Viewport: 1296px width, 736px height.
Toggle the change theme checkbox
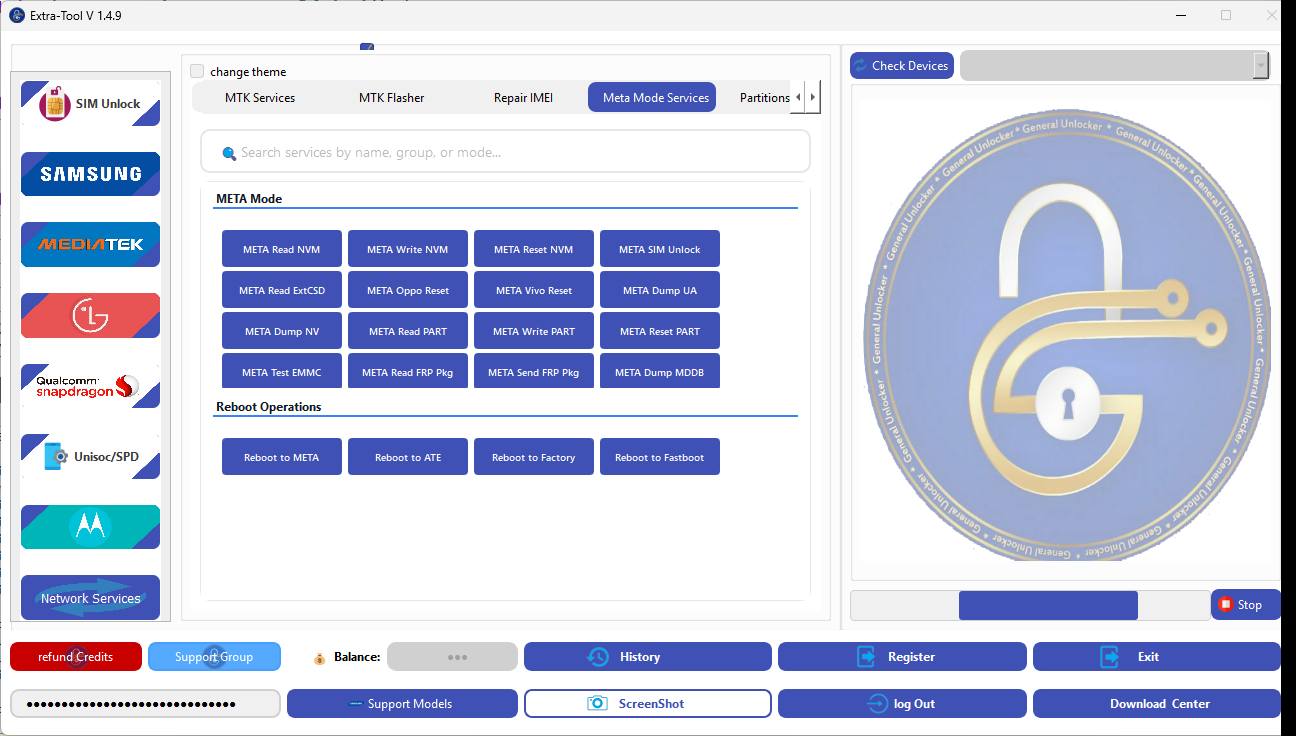tap(198, 72)
